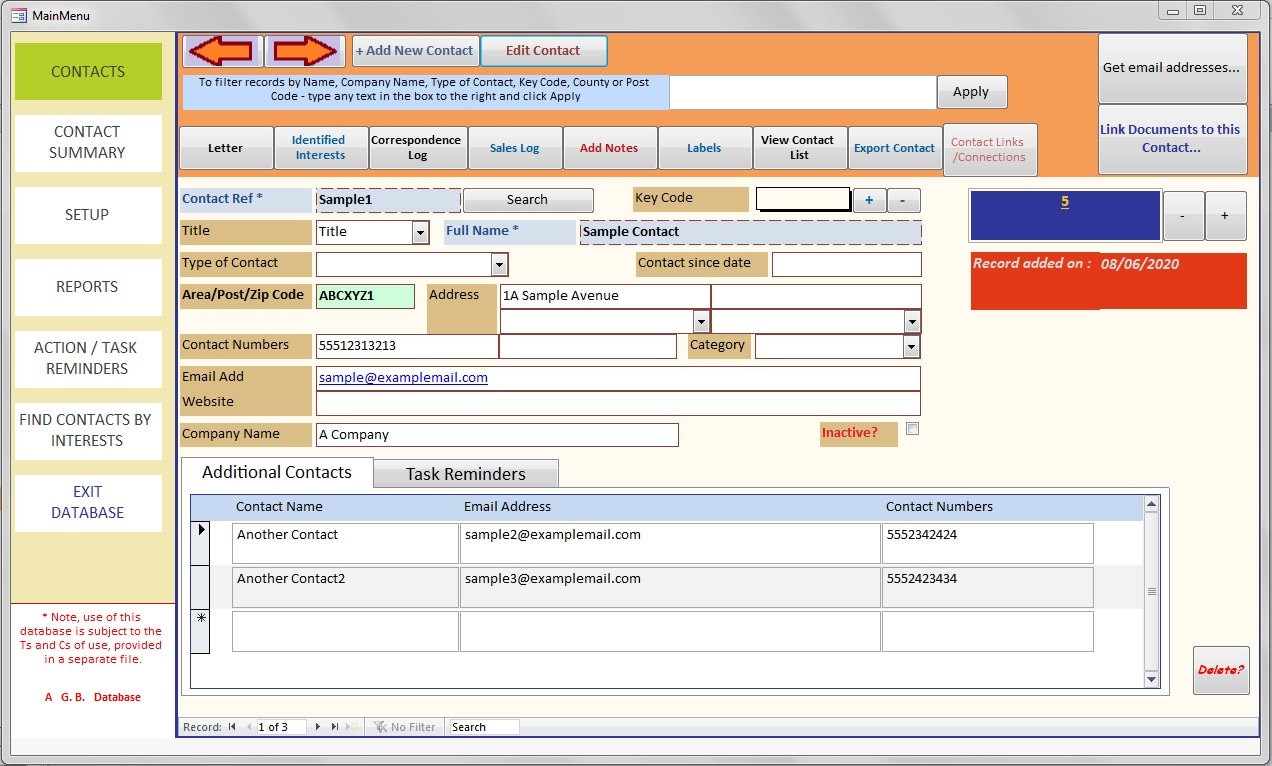1272x766 pixels.
Task: Go to next contact with right arrow
Action: coord(305,51)
